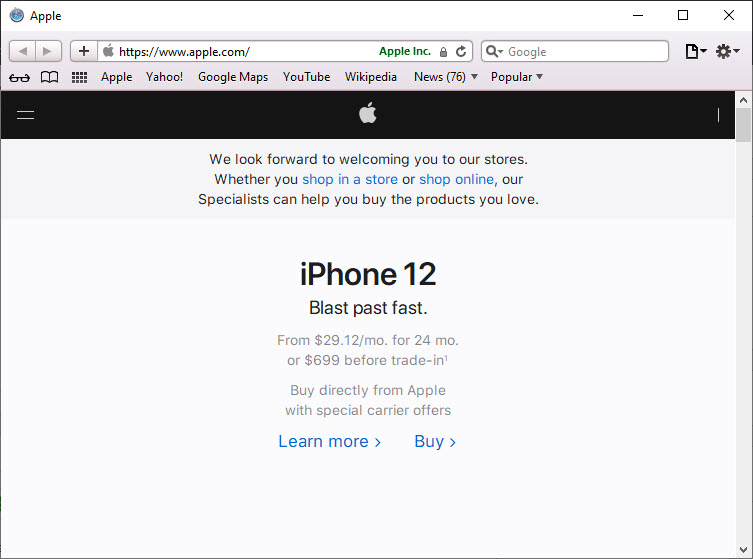753x559 pixels.
Task: Click the Apple logo in the site header
Action: click(368, 114)
